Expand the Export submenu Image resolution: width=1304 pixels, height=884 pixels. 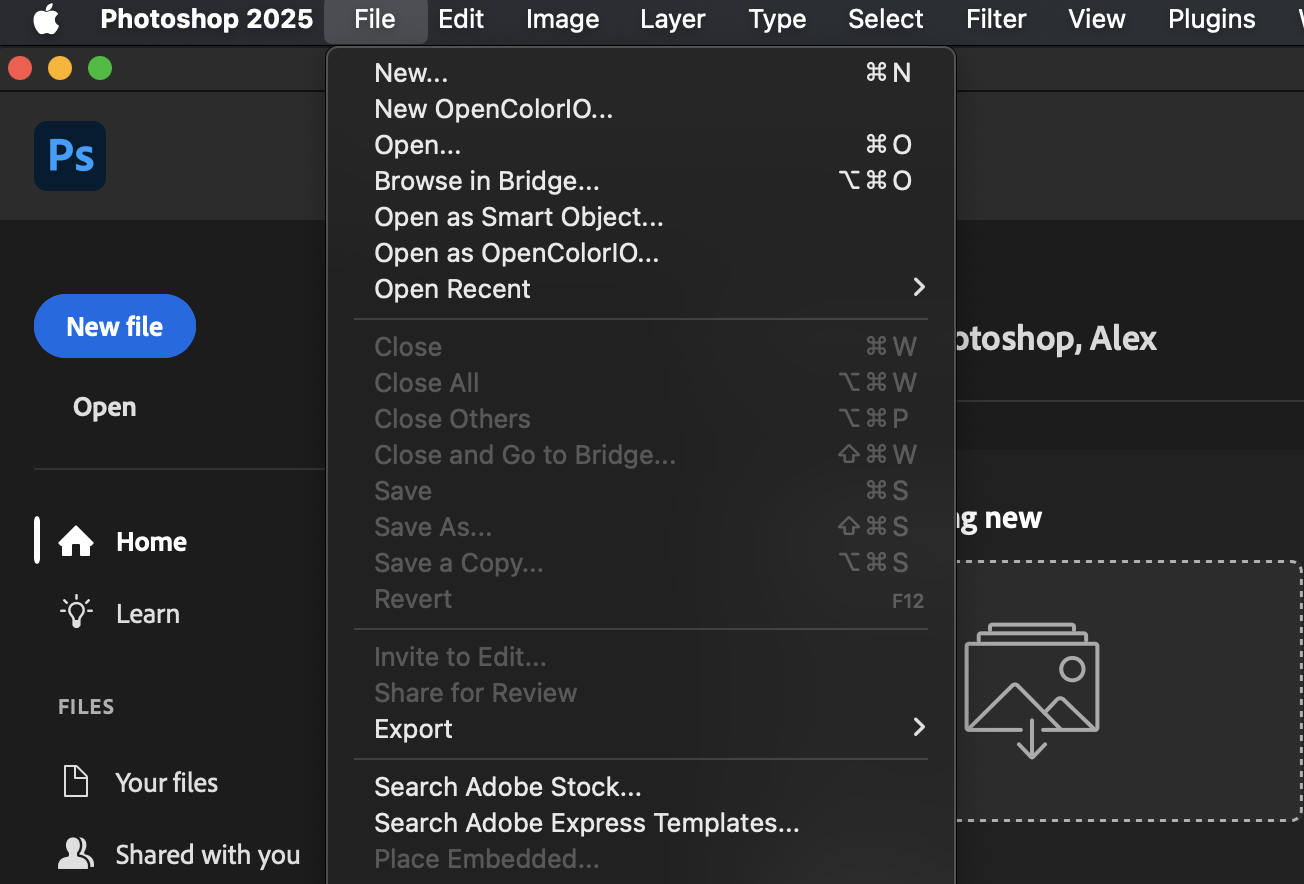641,729
